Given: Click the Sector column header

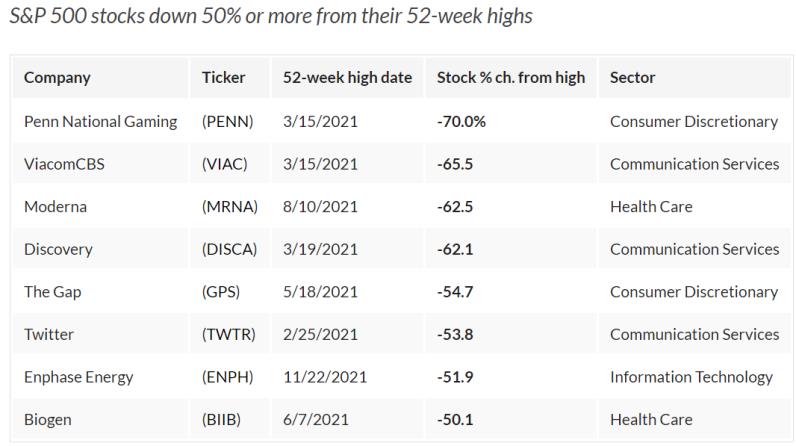Looking at the screenshot, I should point(632,78).
